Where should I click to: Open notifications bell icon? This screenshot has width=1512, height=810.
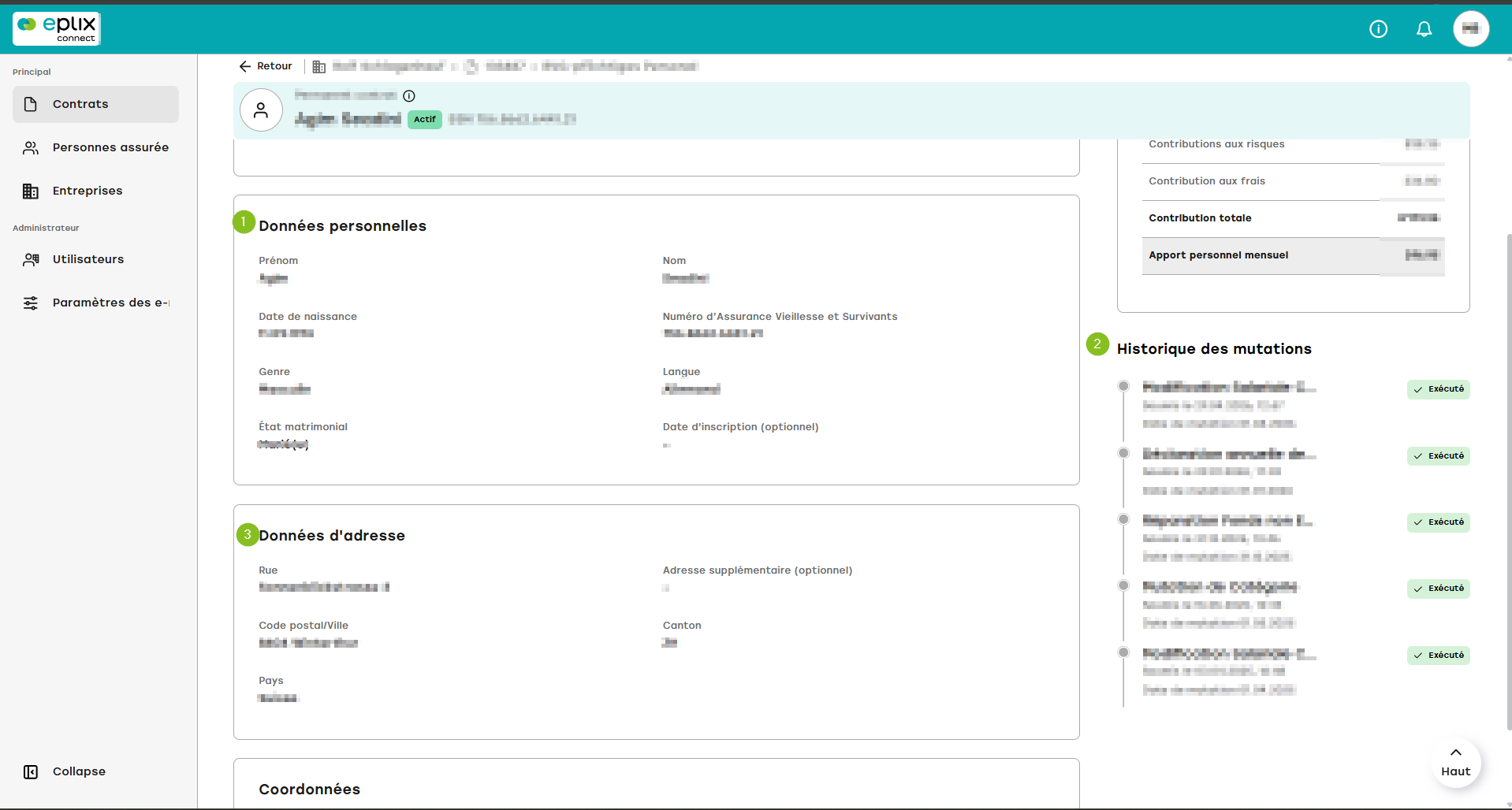click(x=1424, y=29)
